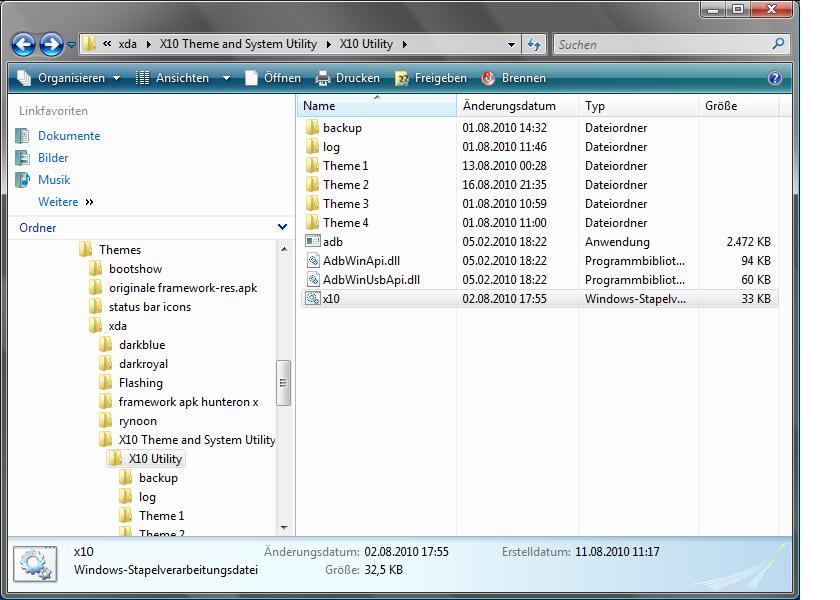Select X10 Theme and System Utility in tree
Screen dimensions: 840x600
[197, 440]
